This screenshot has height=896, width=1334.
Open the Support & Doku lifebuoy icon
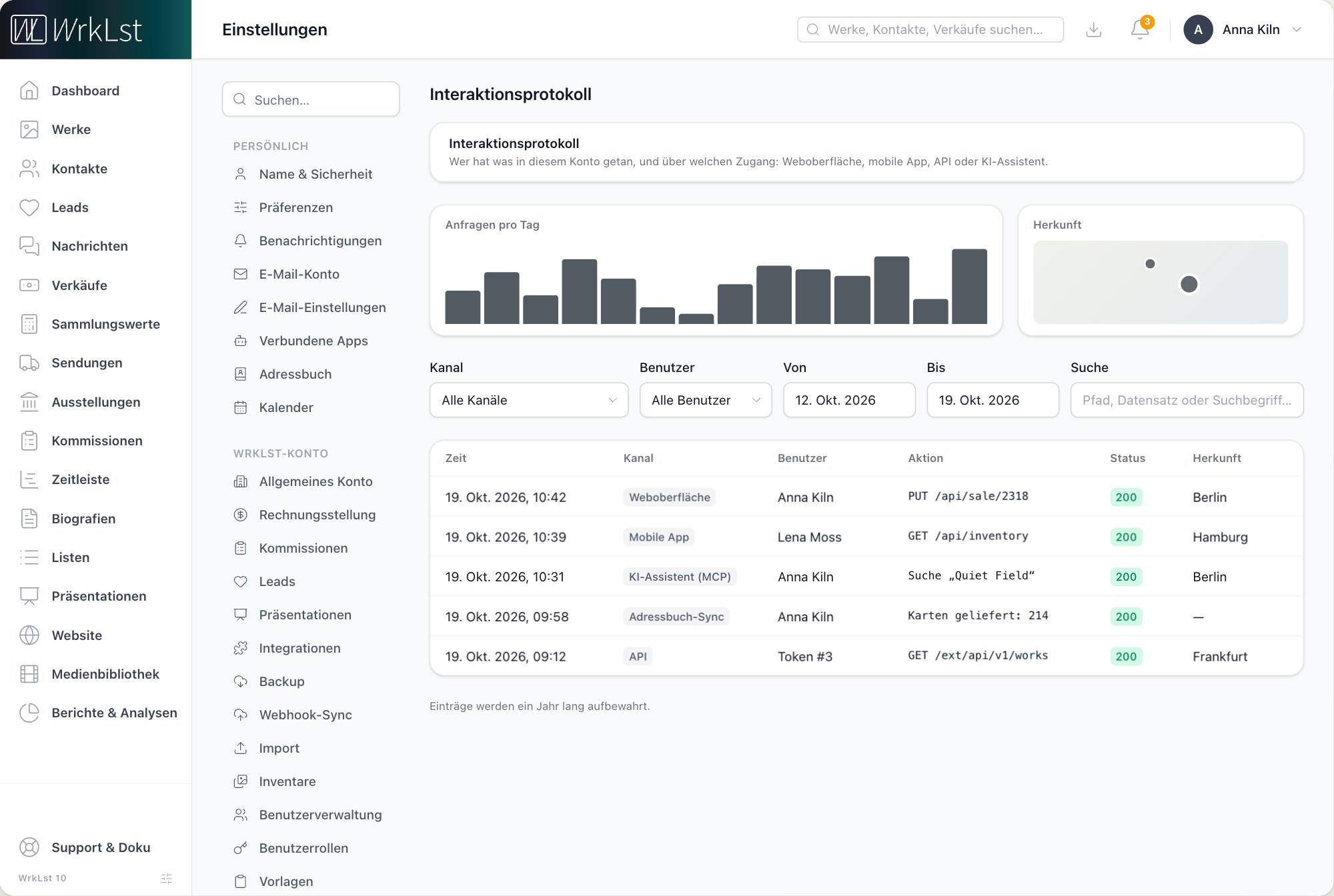[x=29, y=847]
